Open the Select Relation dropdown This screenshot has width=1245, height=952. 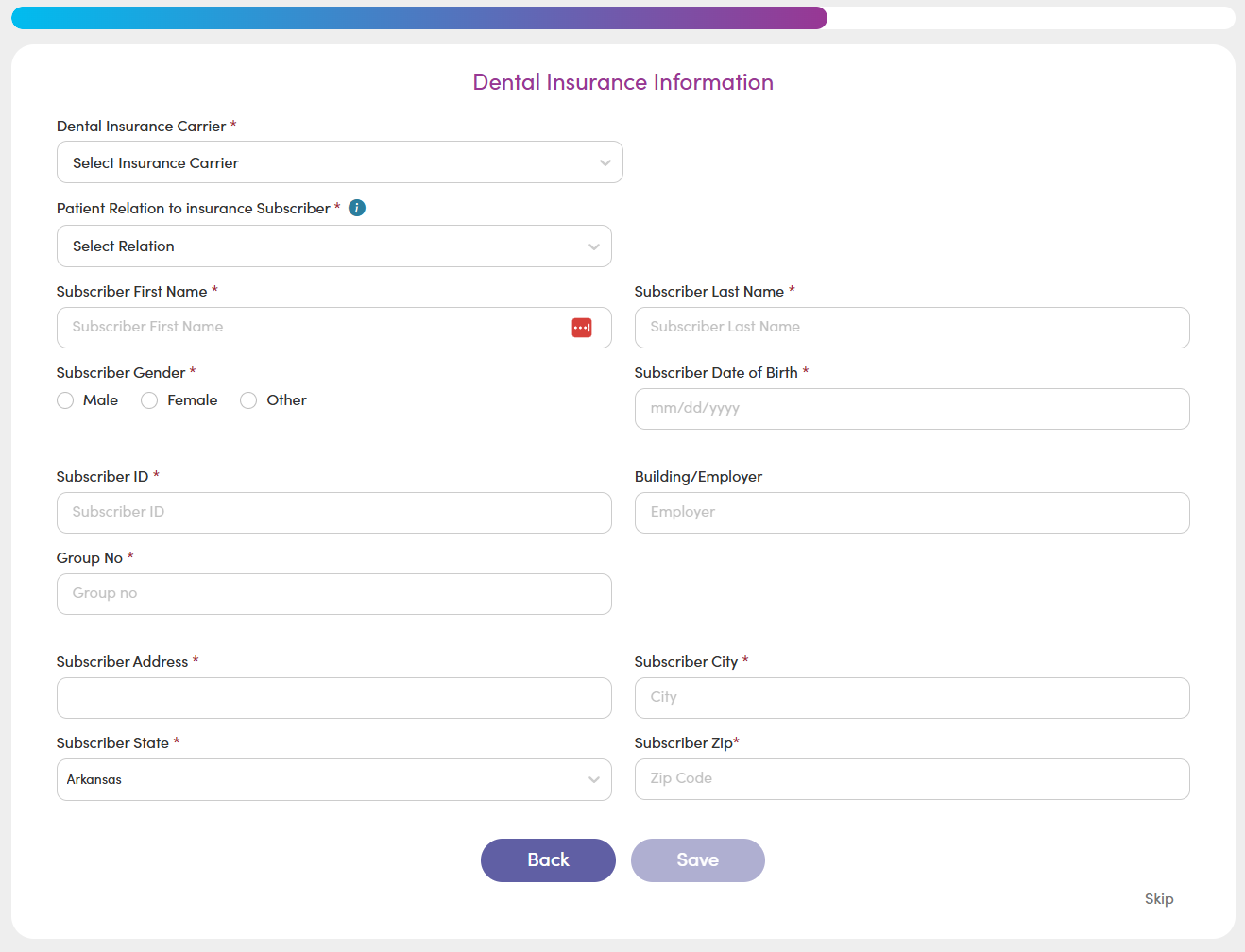tap(334, 246)
